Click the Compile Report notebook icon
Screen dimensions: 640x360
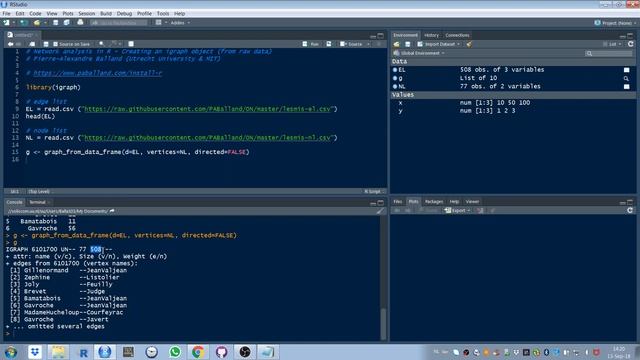point(131,44)
